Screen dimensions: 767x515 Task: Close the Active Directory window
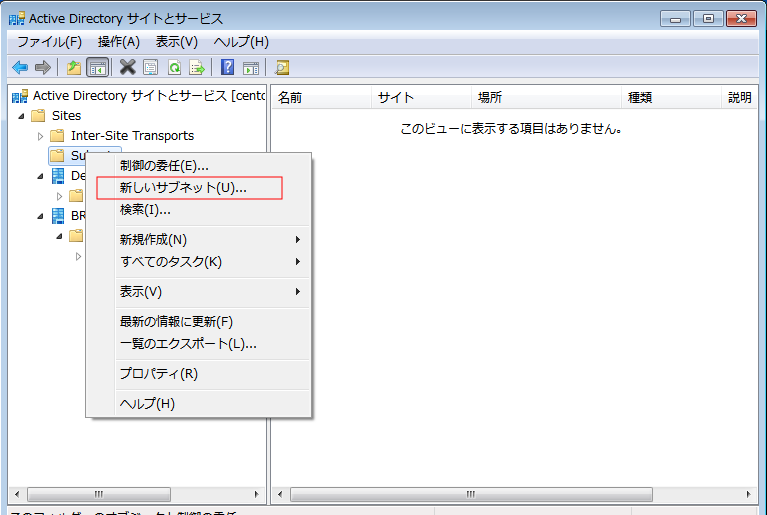741,19
